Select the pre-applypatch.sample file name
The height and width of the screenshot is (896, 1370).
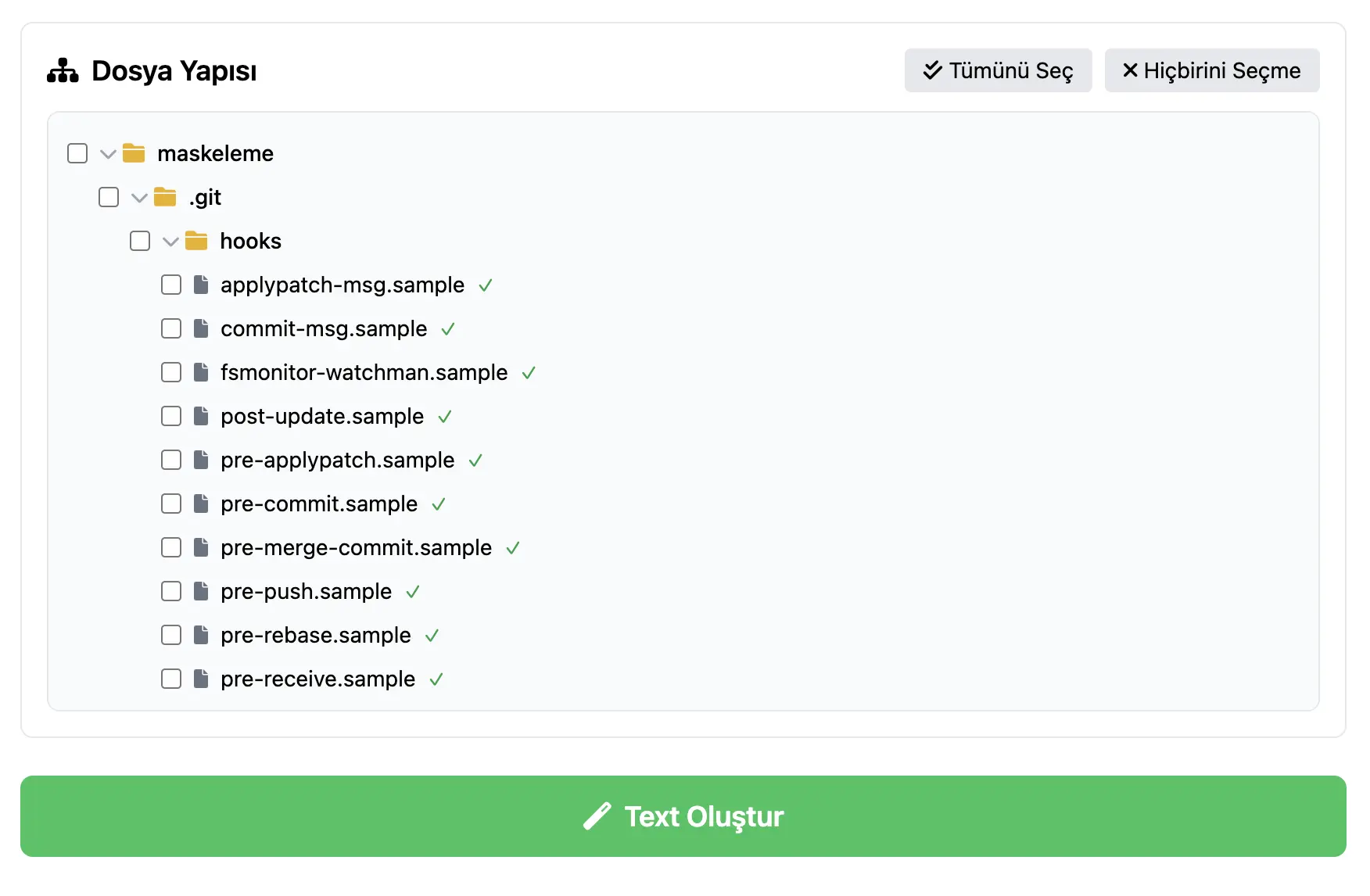337,460
